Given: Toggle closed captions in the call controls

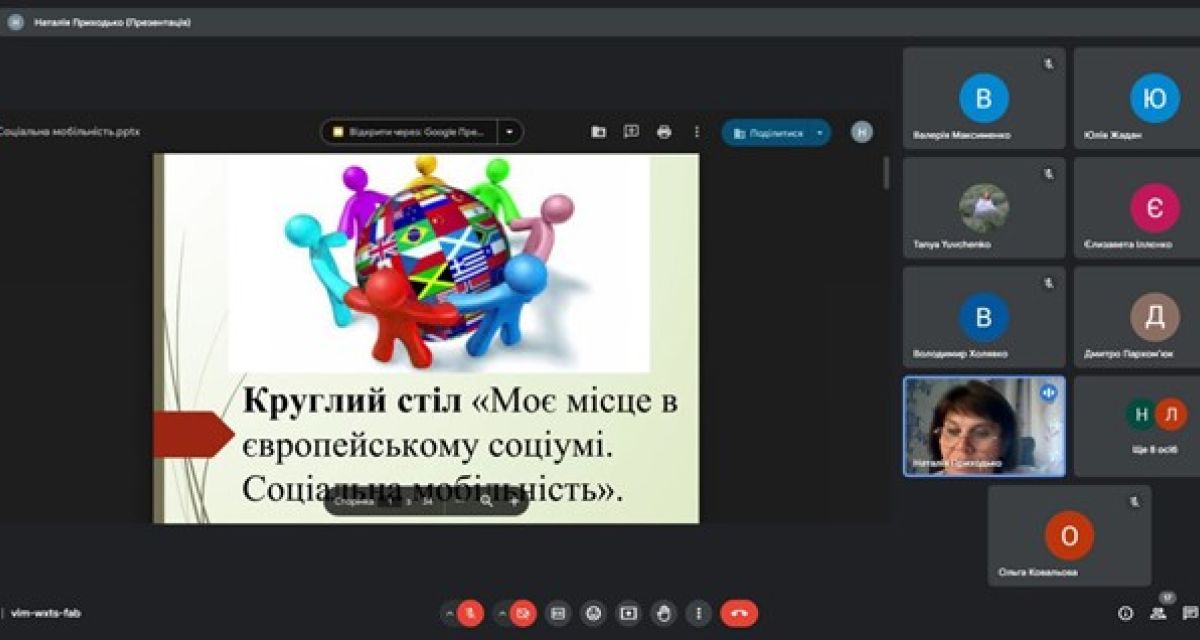Looking at the screenshot, I should 558,613.
